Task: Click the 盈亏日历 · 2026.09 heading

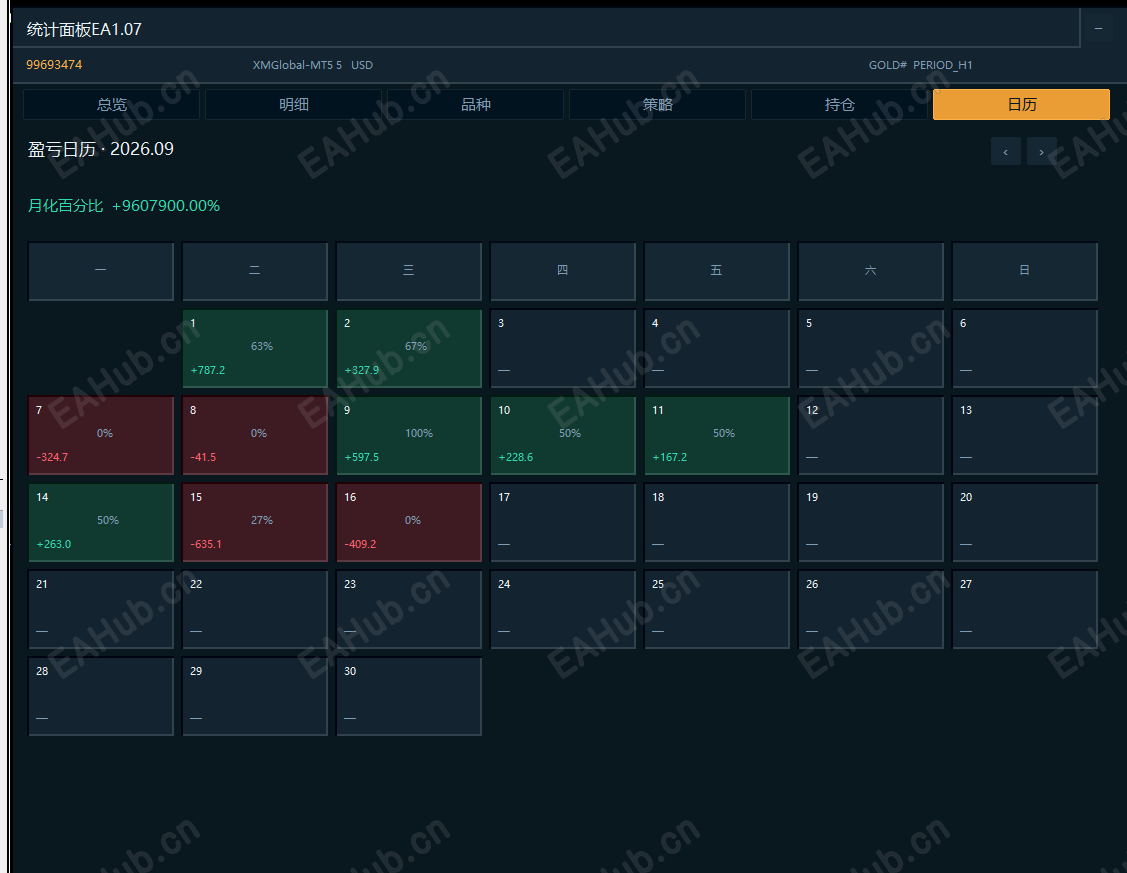Action: coord(101,149)
